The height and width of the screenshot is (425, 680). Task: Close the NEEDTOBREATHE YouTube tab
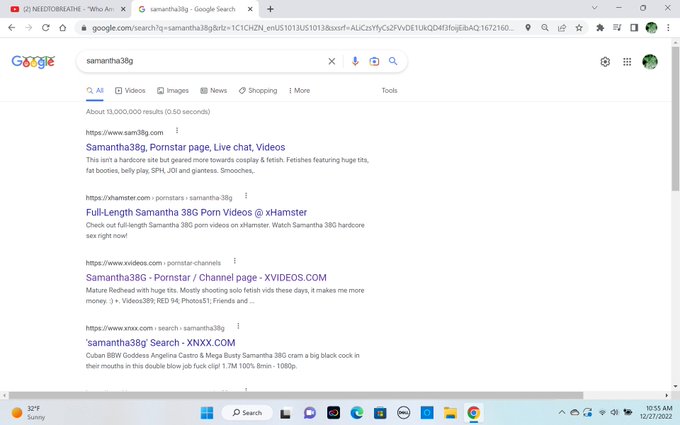123,9
